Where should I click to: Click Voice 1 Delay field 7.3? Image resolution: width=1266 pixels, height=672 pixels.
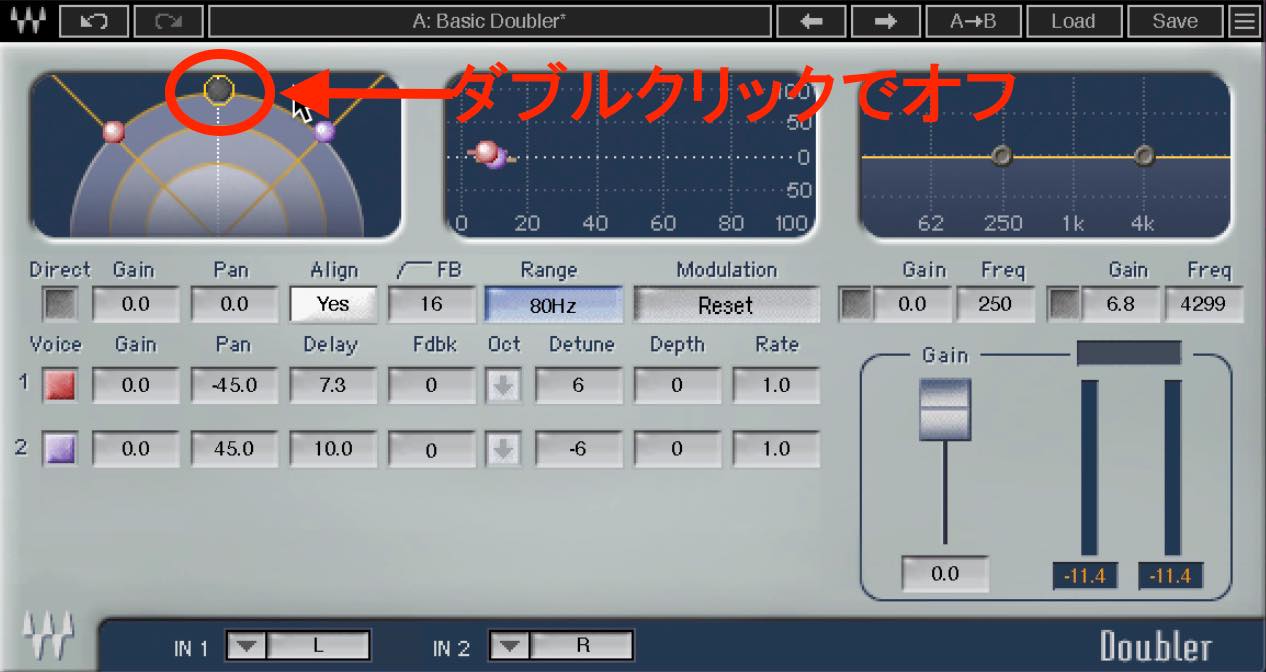click(x=334, y=386)
